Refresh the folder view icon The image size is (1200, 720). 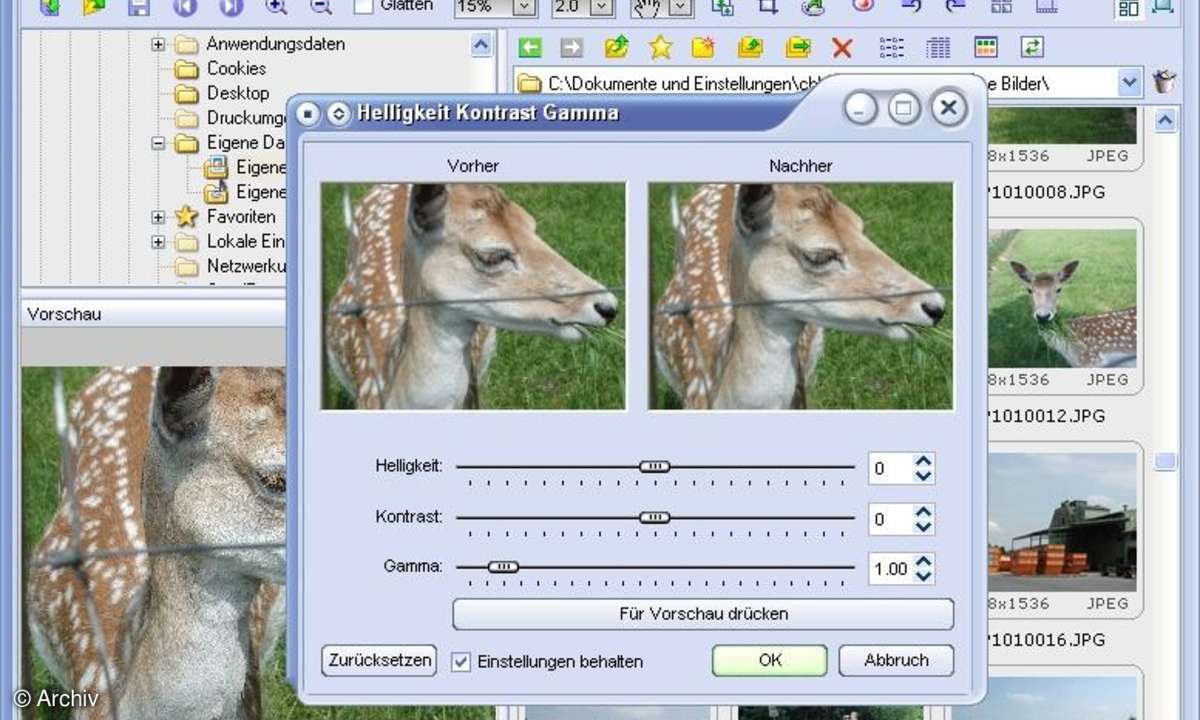(x=1032, y=47)
